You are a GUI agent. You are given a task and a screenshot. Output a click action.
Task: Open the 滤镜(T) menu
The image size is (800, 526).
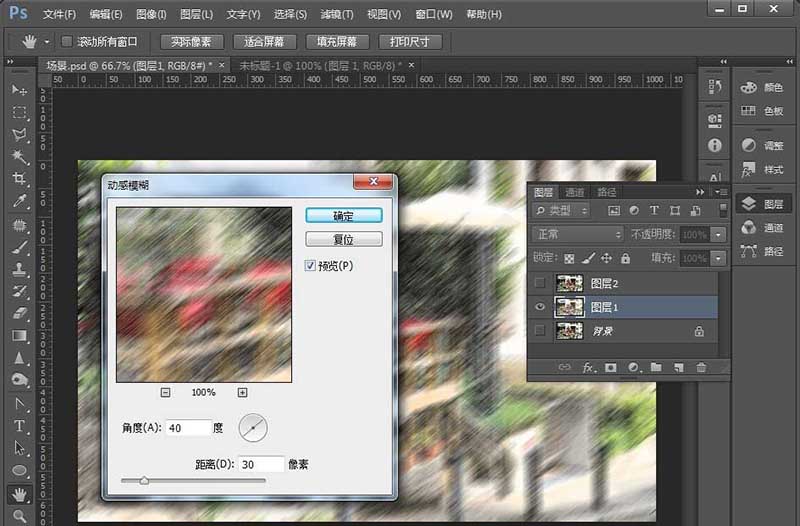pyautogui.click(x=337, y=14)
